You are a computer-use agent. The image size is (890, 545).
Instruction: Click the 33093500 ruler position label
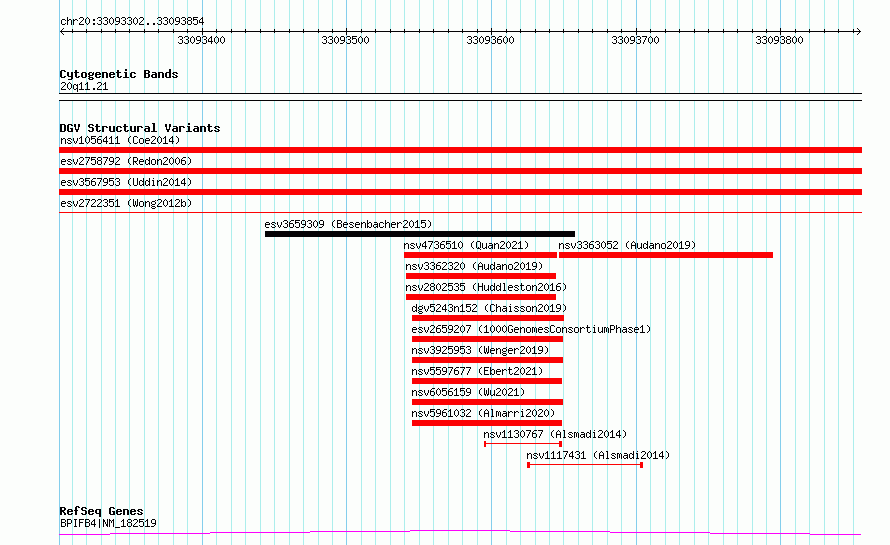pos(345,40)
